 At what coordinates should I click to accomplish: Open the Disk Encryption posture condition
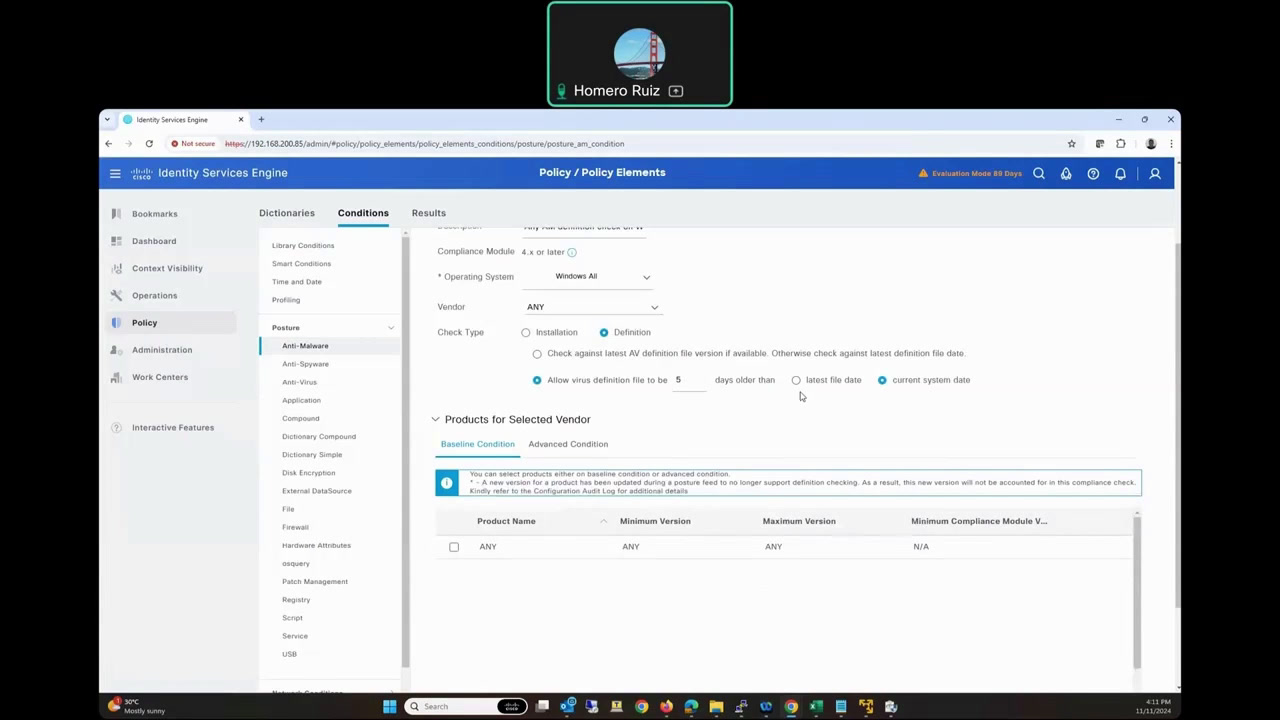pyautogui.click(x=309, y=473)
